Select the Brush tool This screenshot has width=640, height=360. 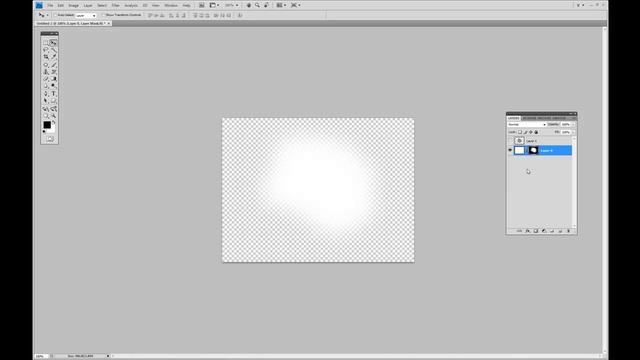click(53, 64)
